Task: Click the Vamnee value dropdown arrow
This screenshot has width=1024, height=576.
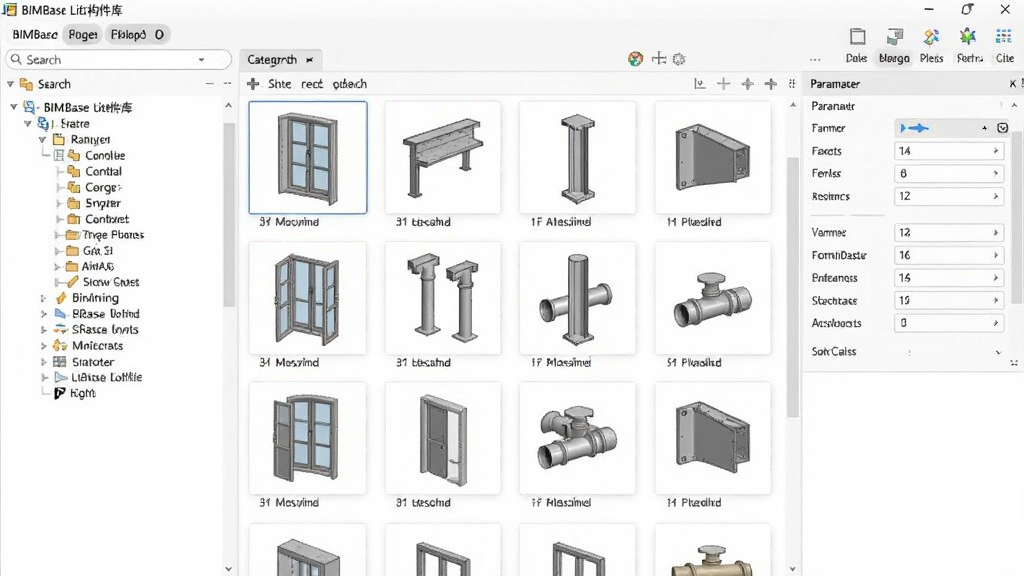Action: coord(995,232)
